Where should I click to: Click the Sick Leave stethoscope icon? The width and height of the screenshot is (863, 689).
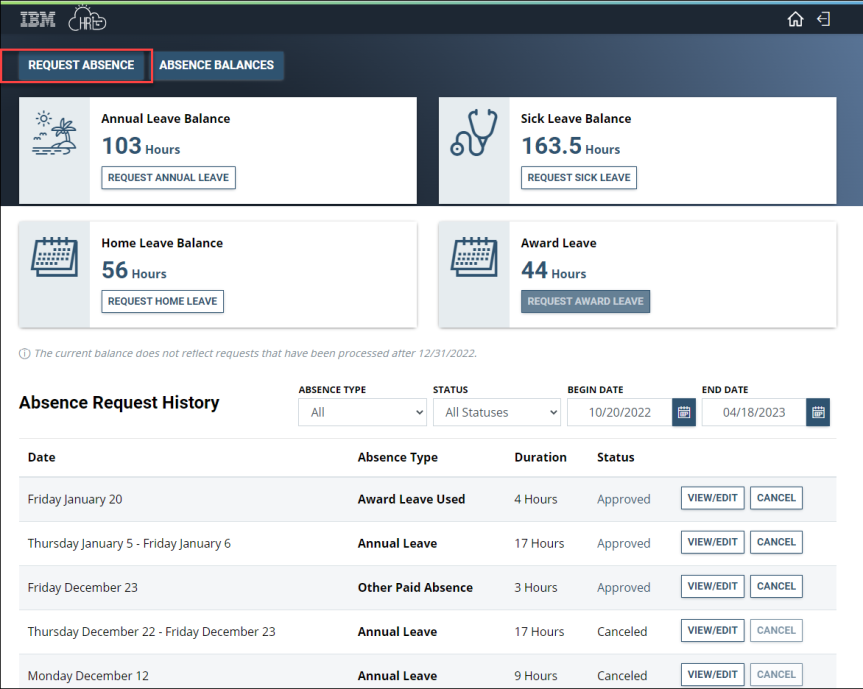[x=474, y=133]
